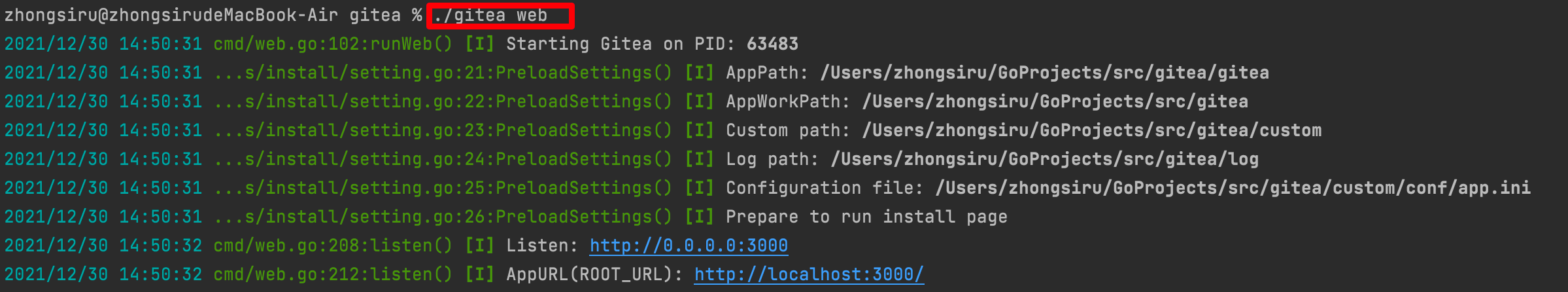The width and height of the screenshot is (1568, 292).
Task: Open the http://localhost:3000/ AppURL link
Action: click(809, 274)
